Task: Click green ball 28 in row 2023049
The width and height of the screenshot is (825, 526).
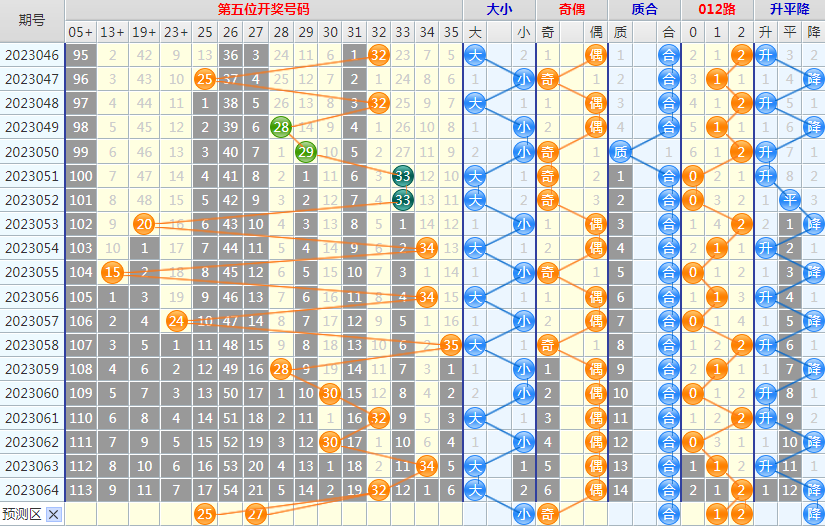Action: coord(281,127)
